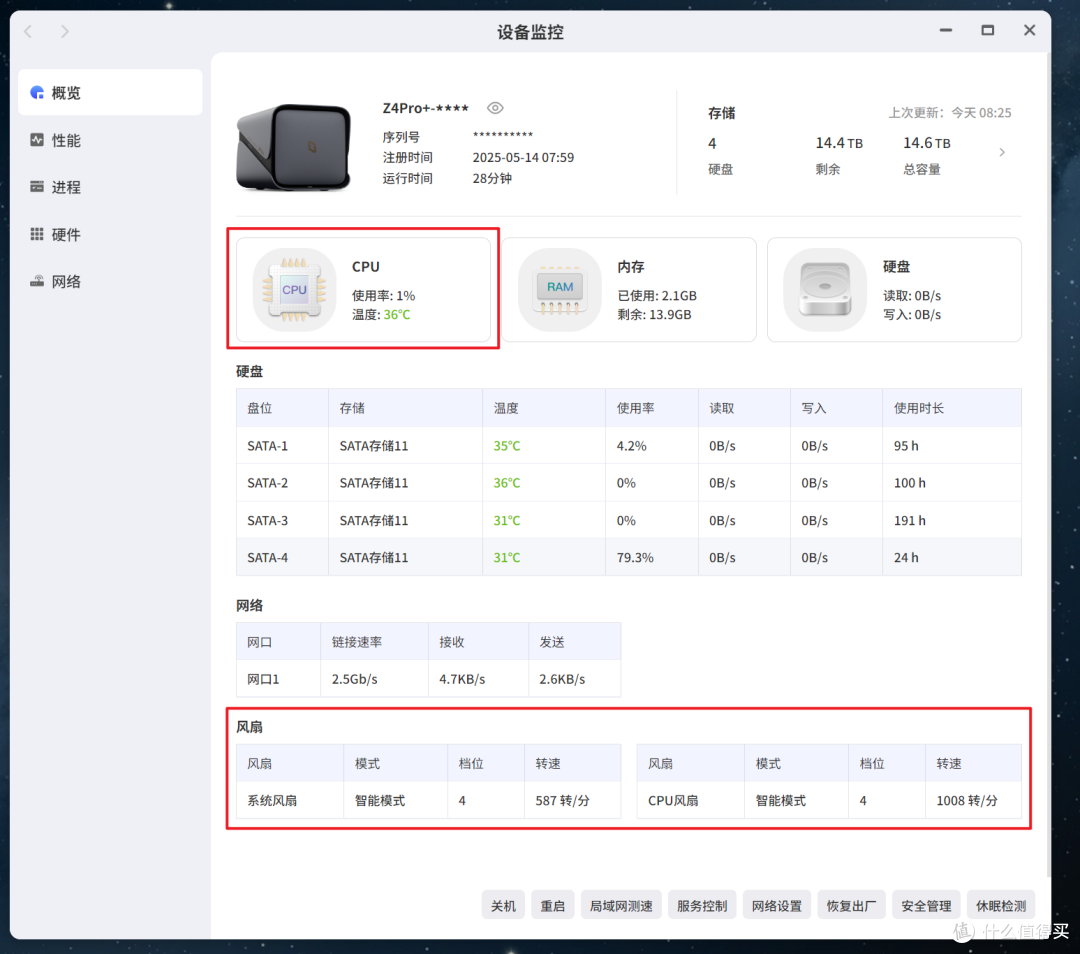This screenshot has height=954, width=1080.
Task: Open 服务控制 service control
Action: (702, 905)
